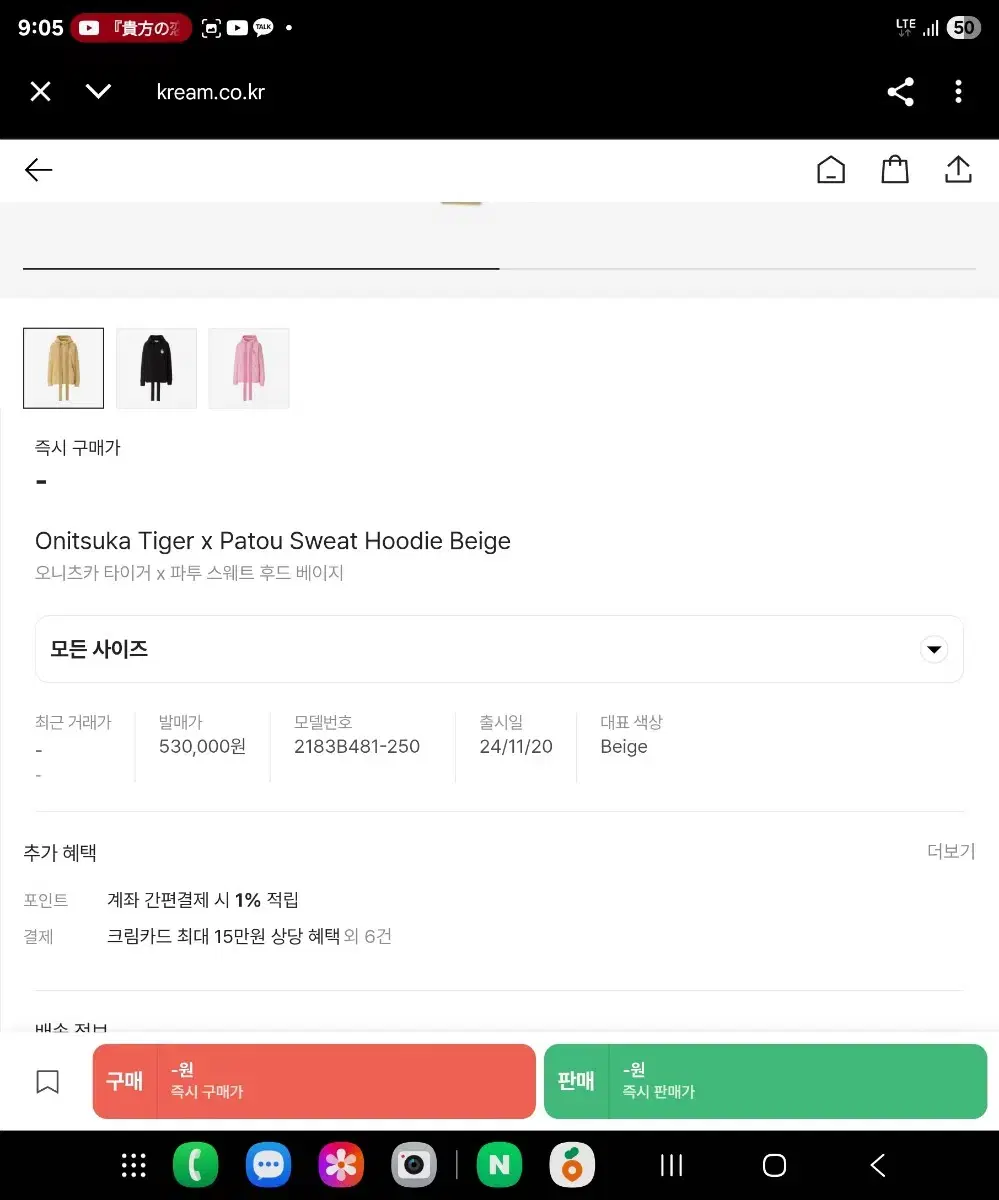Click the model number 2183B481-250

pyautogui.click(x=357, y=747)
